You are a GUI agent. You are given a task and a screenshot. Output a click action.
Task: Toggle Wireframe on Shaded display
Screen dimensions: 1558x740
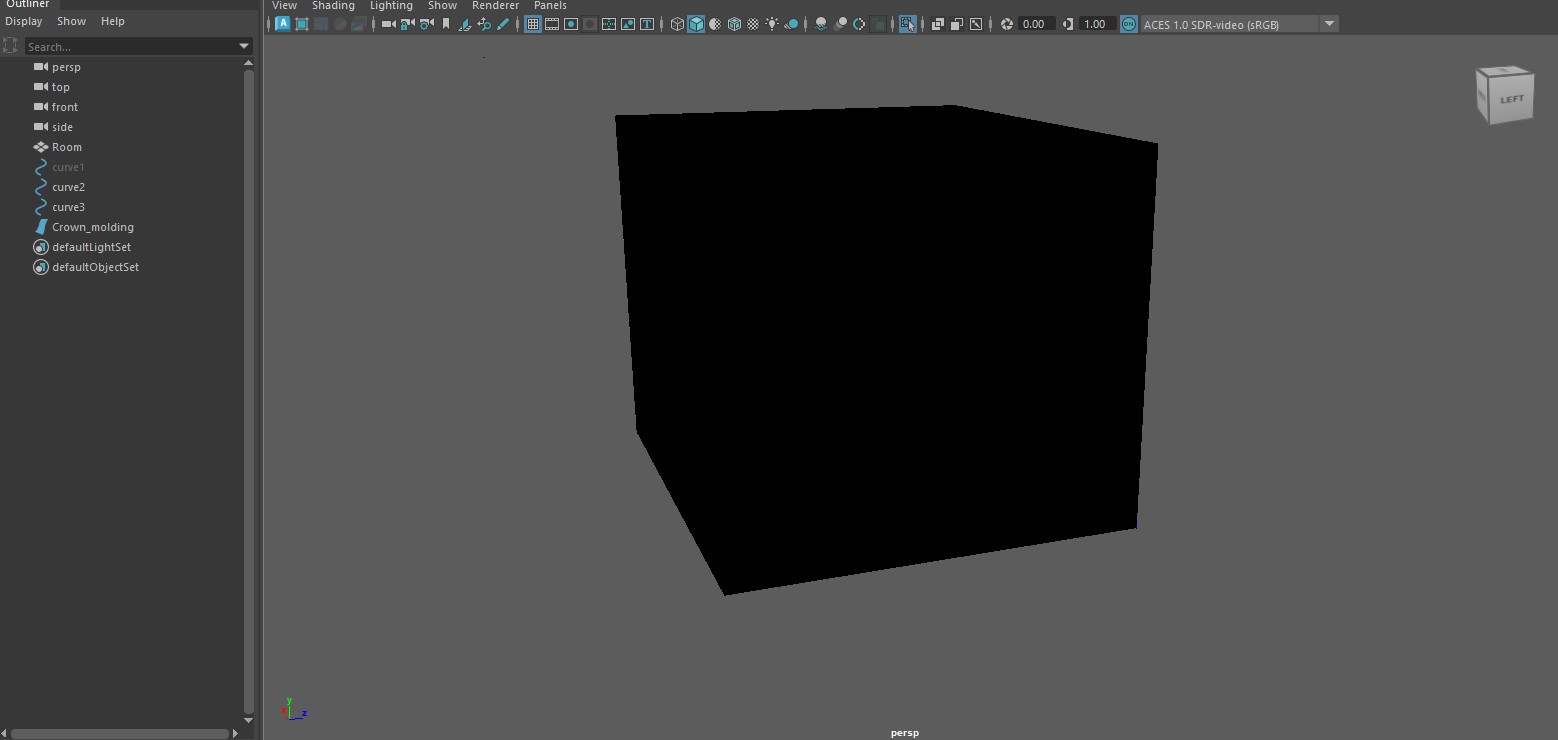[734, 24]
